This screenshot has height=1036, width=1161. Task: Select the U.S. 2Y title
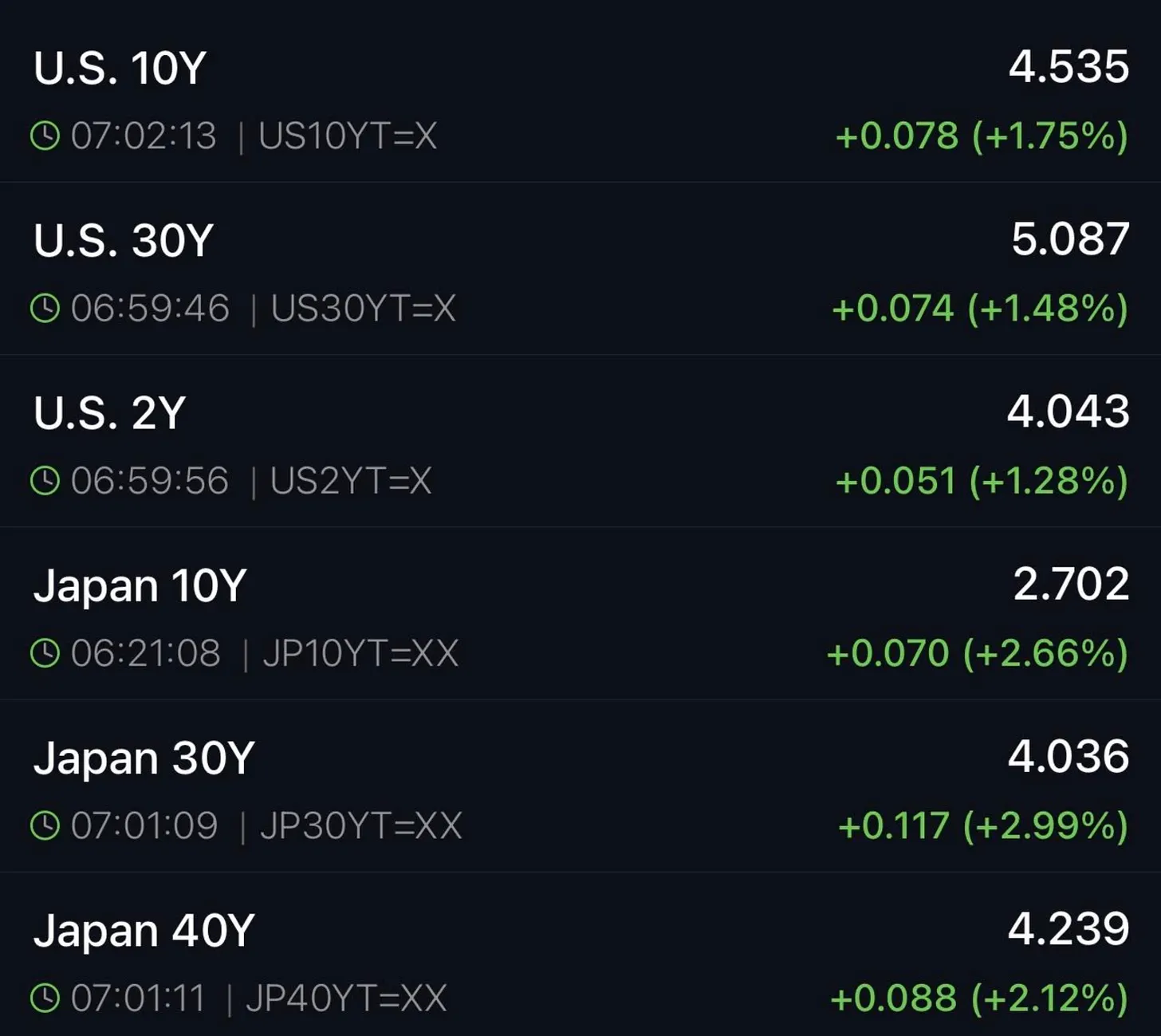point(109,413)
